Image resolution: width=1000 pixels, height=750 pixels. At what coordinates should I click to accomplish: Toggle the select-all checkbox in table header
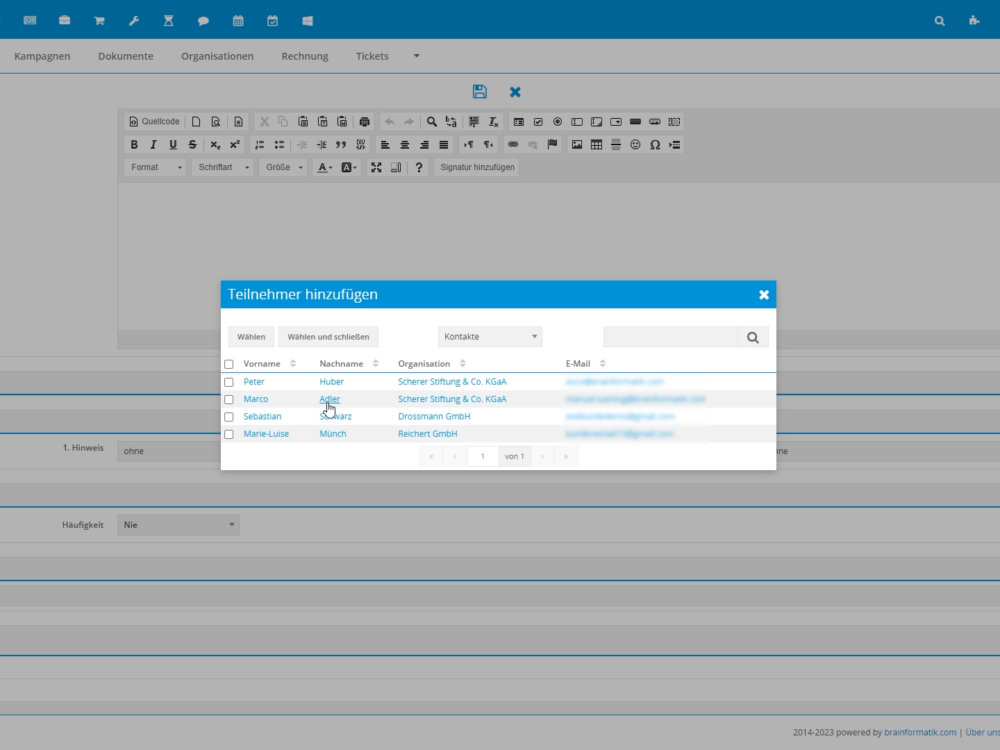click(x=229, y=364)
